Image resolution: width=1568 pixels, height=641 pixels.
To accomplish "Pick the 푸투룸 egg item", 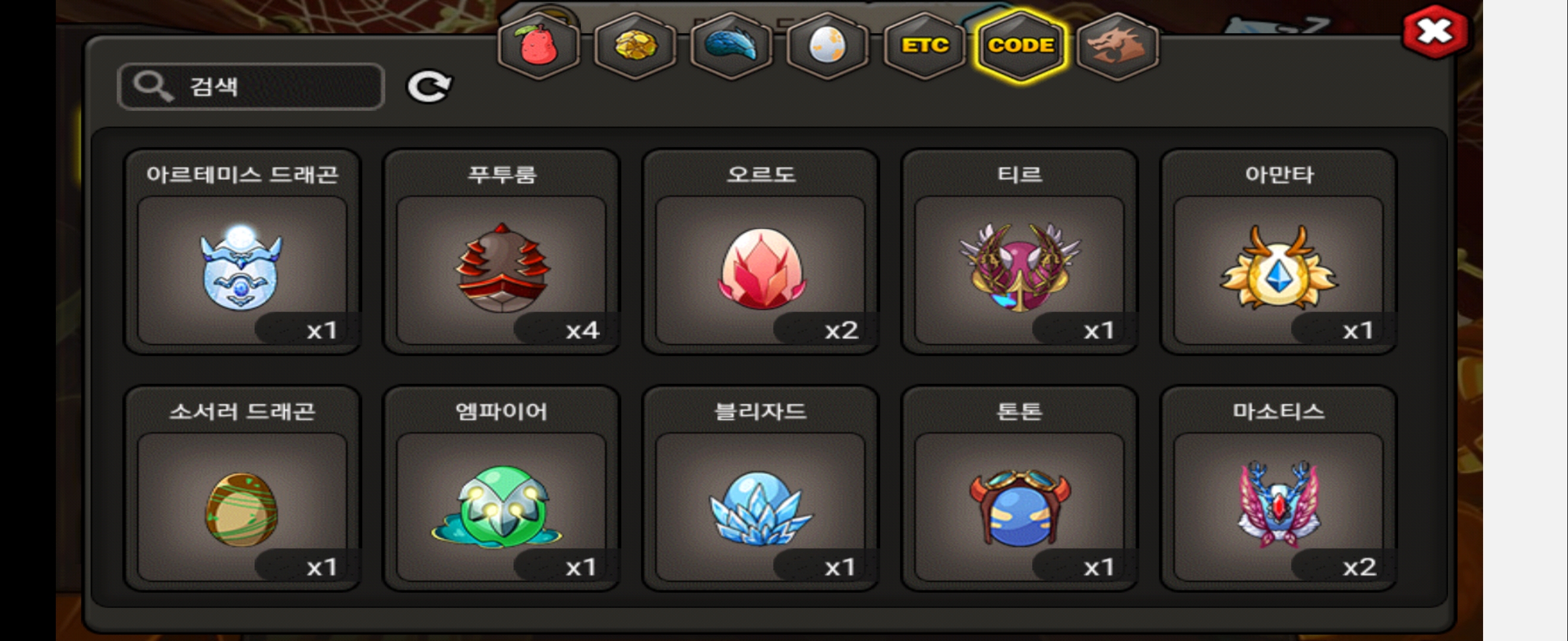I will coord(501,252).
